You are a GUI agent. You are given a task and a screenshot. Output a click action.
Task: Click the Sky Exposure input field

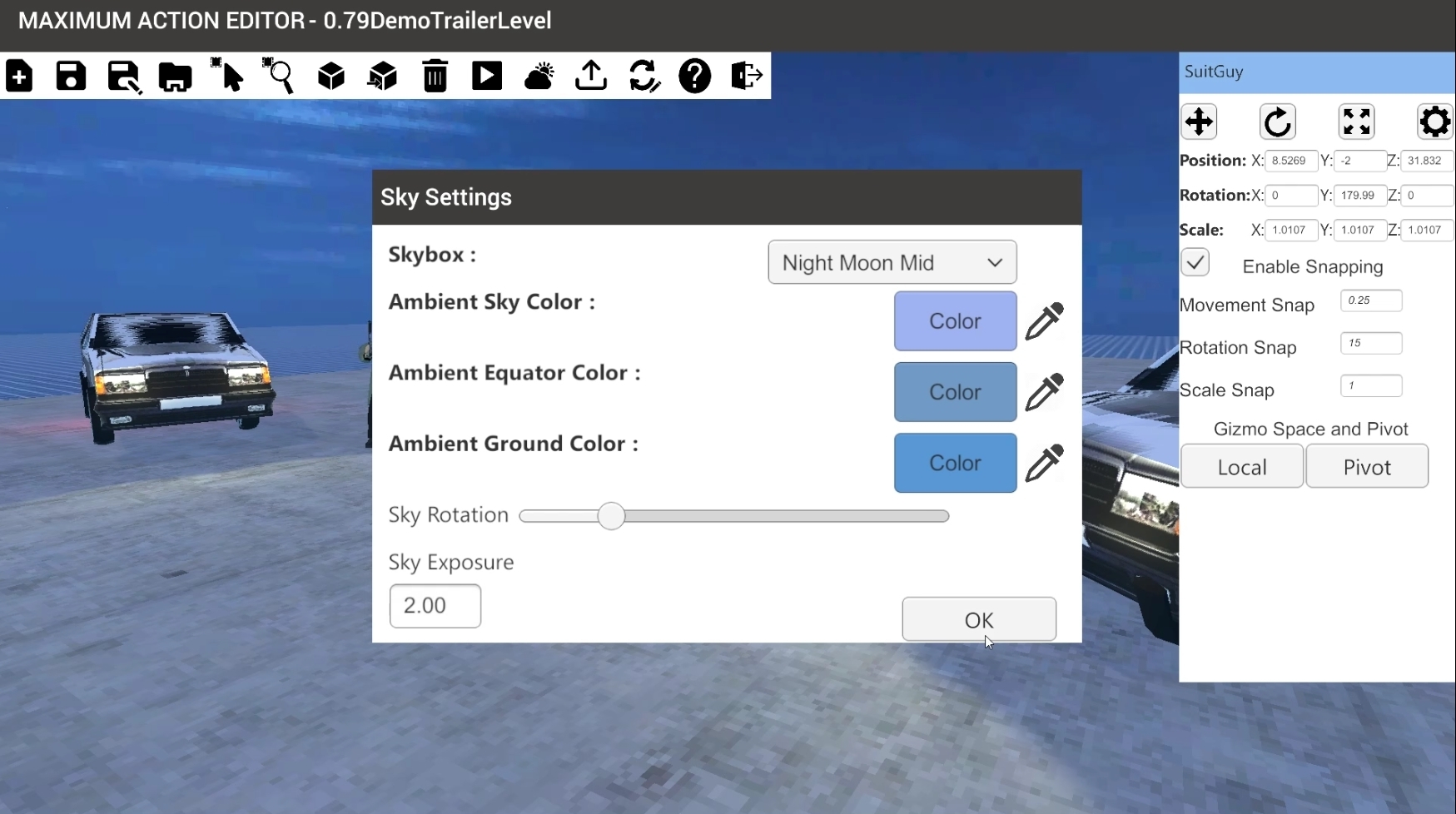435,606
